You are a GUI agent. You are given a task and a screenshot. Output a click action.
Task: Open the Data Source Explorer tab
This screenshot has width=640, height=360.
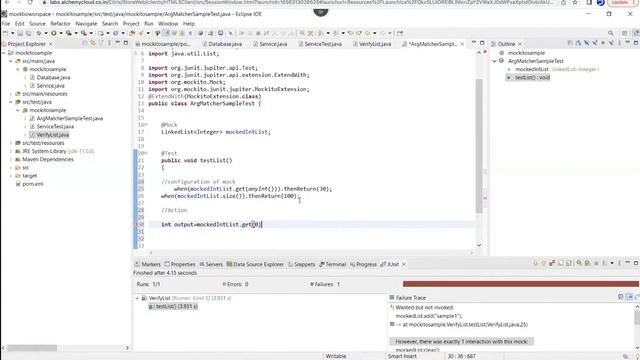click(x=255, y=264)
